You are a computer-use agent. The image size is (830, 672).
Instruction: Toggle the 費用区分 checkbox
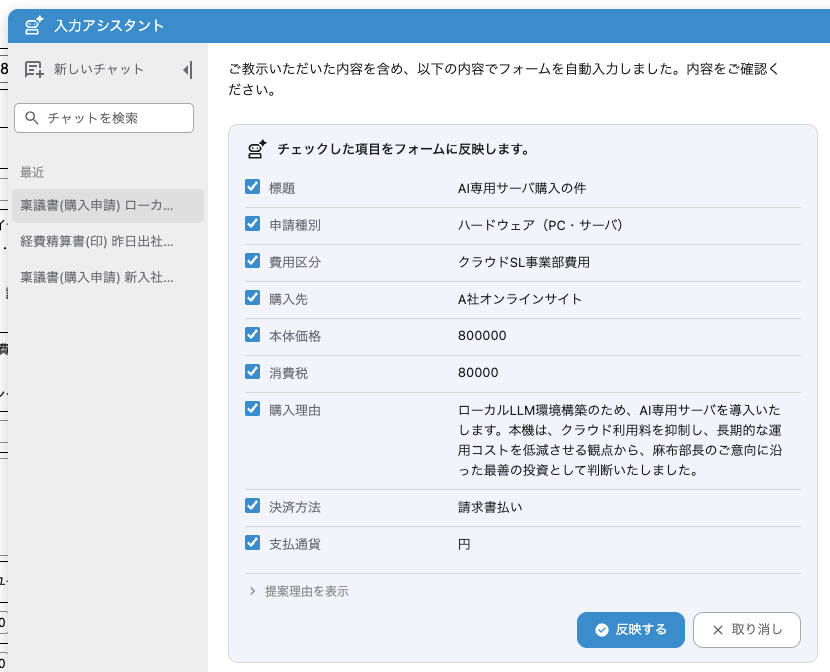click(252, 261)
